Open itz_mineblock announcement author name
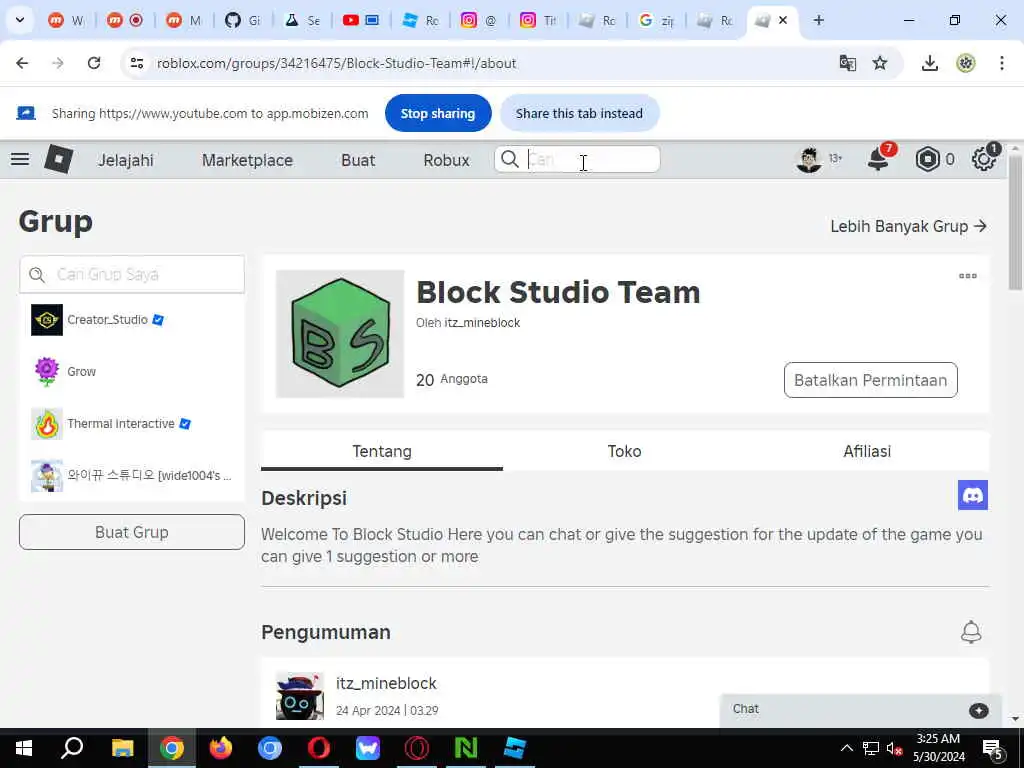Viewport: 1024px width, 768px height. [386, 683]
